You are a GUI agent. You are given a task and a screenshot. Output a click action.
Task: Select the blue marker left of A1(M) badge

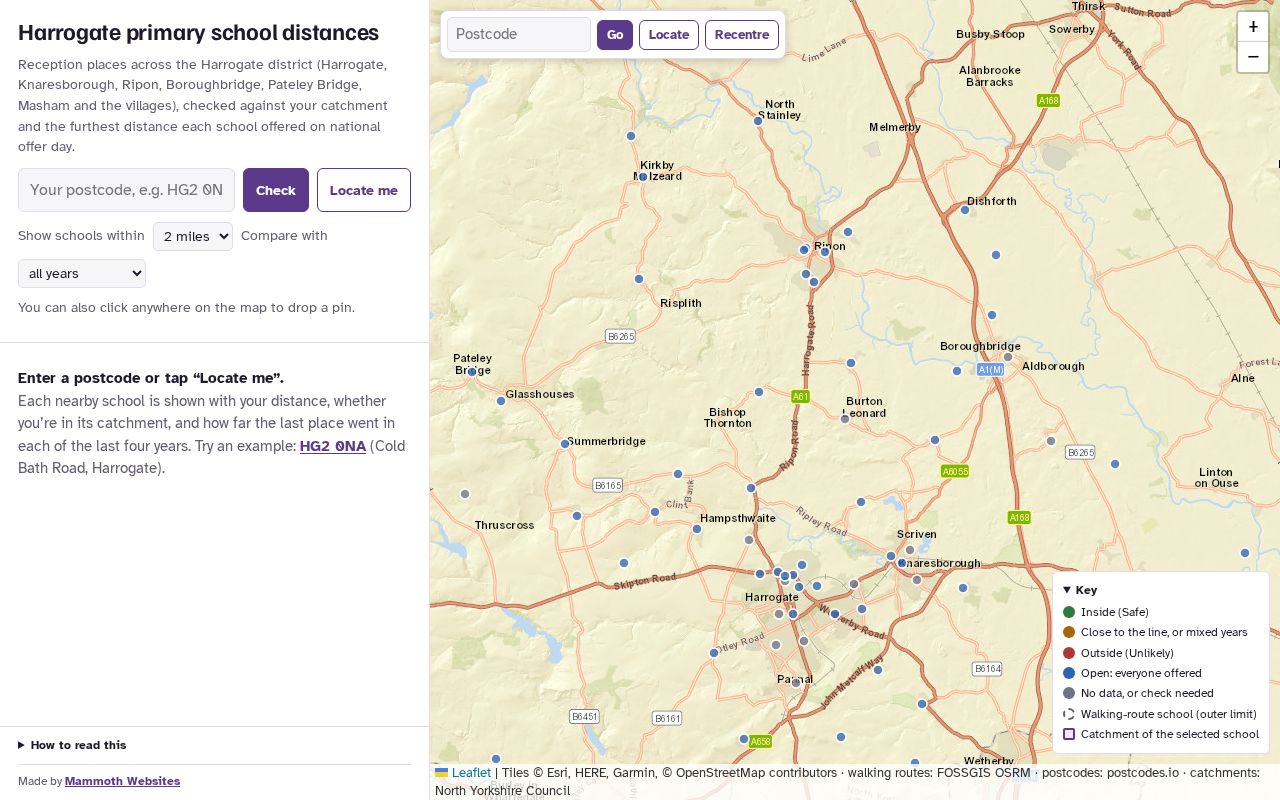pos(957,371)
